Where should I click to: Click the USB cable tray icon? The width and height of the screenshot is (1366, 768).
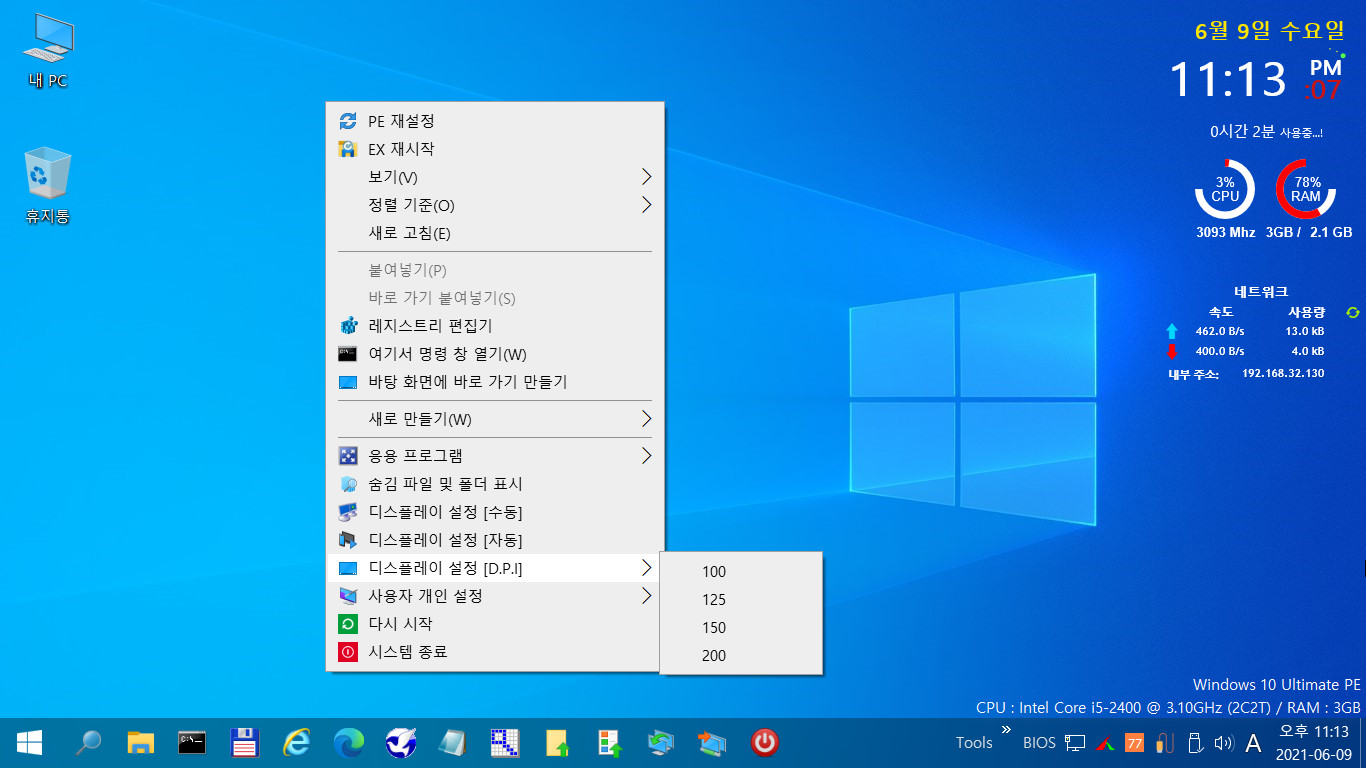(1164, 743)
